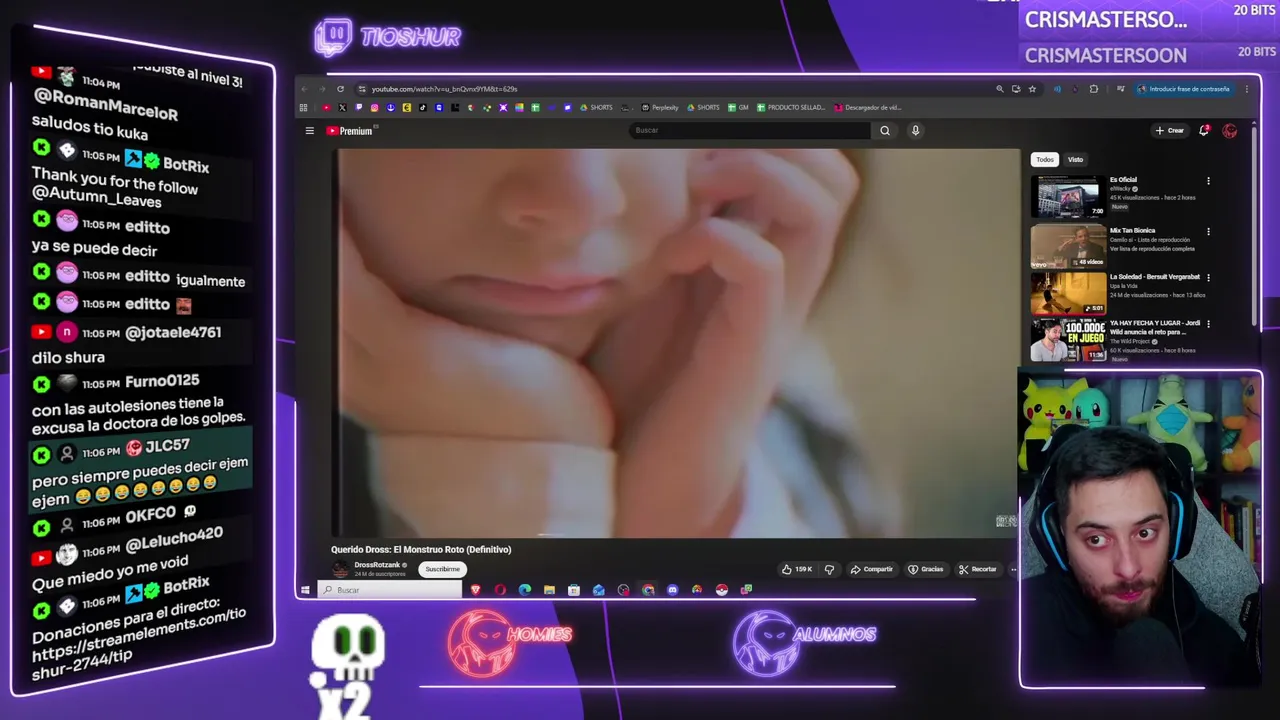This screenshot has height=720, width=1280.
Task: Open the Perplexity bookmark
Action: [660, 107]
